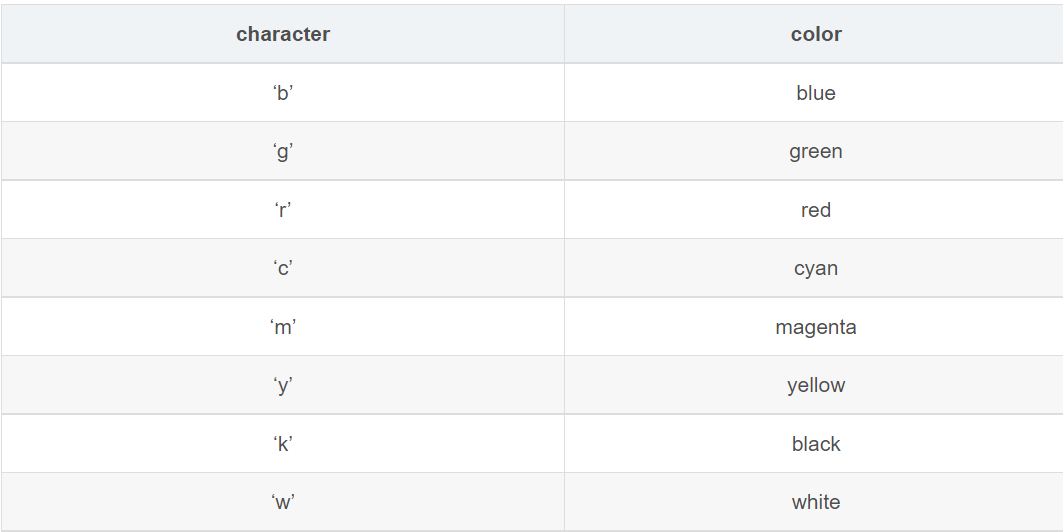The width and height of the screenshot is (1063, 532).
Task: Click the quote mark before the letter m
Action: point(272,321)
